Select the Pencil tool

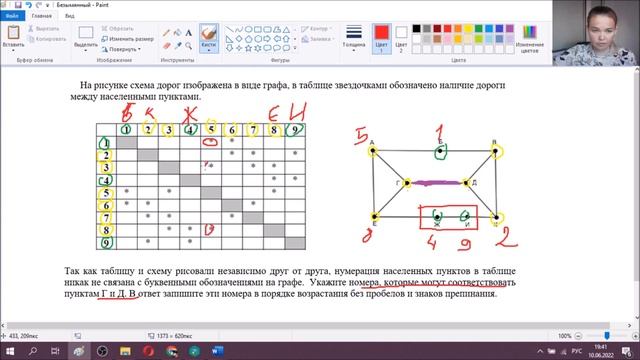coord(167,33)
